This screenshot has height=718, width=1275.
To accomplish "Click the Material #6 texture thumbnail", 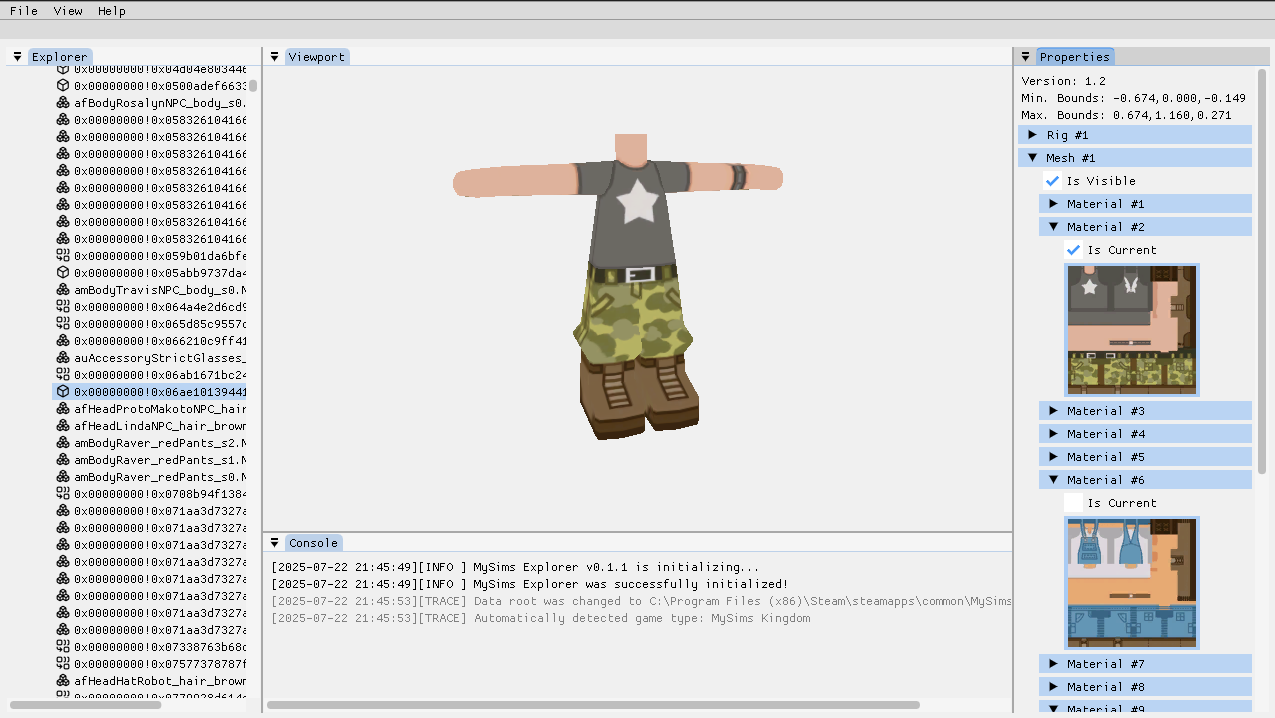I will 1130,583.
